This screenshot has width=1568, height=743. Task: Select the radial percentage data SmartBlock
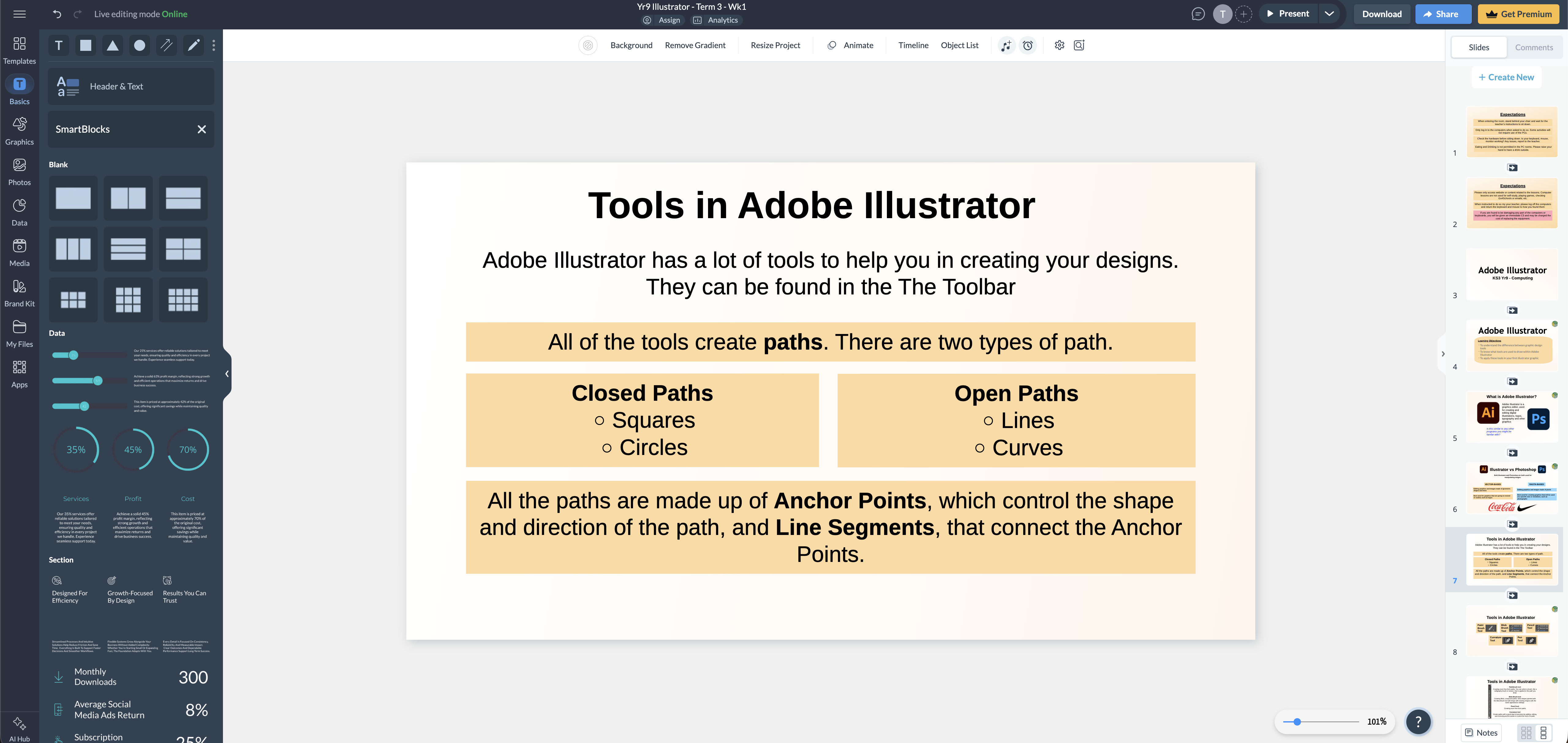[x=131, y=484]
